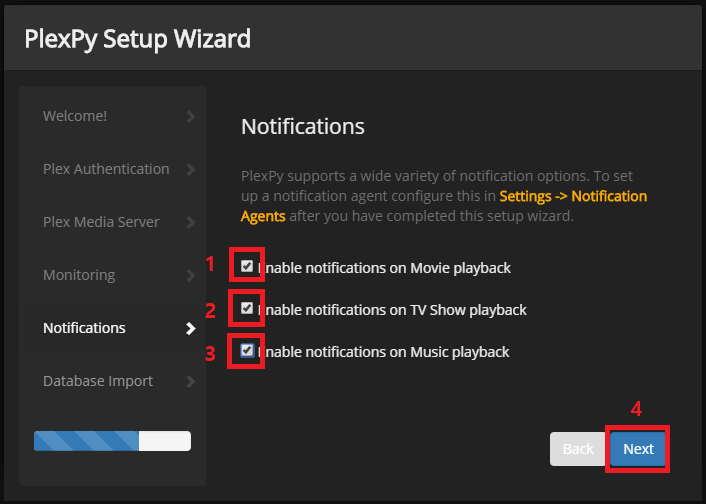Screen dimensions: 706x504
Task: Click the chevron arrow beside Database Import
Action: [x=191, y=381]
